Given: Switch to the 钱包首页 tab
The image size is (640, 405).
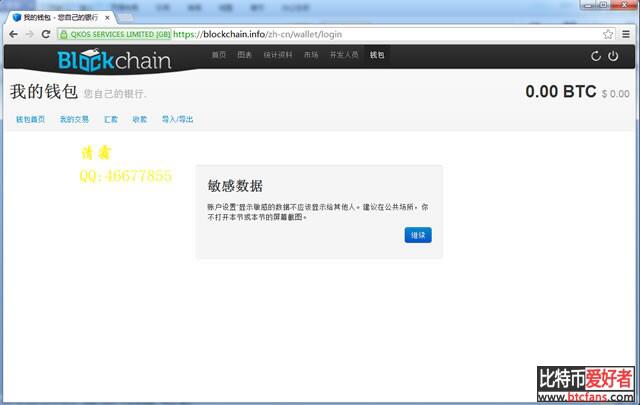Looking at the screenshot, I should point(31,120).
